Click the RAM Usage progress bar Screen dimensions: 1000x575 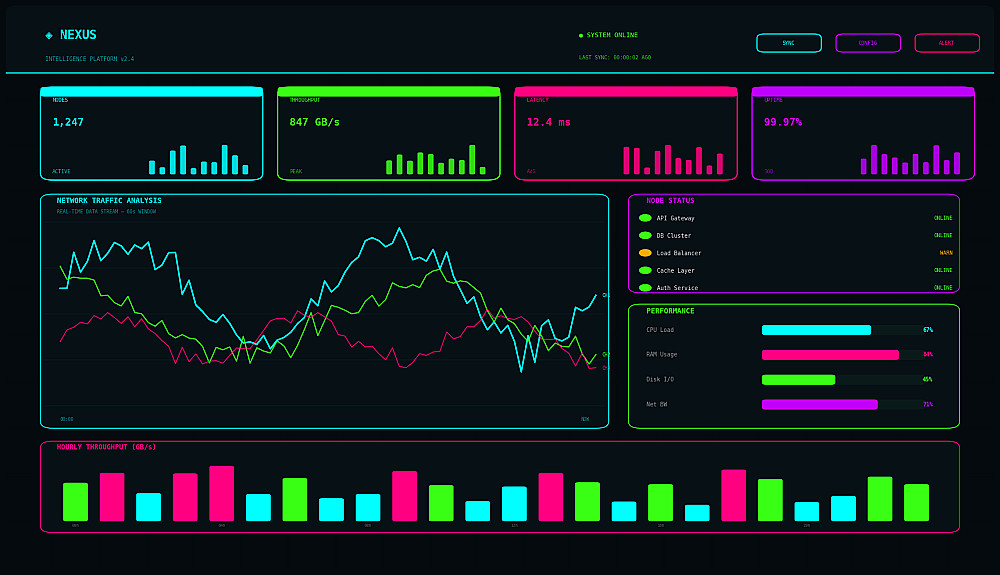click(x=842, y=354)
